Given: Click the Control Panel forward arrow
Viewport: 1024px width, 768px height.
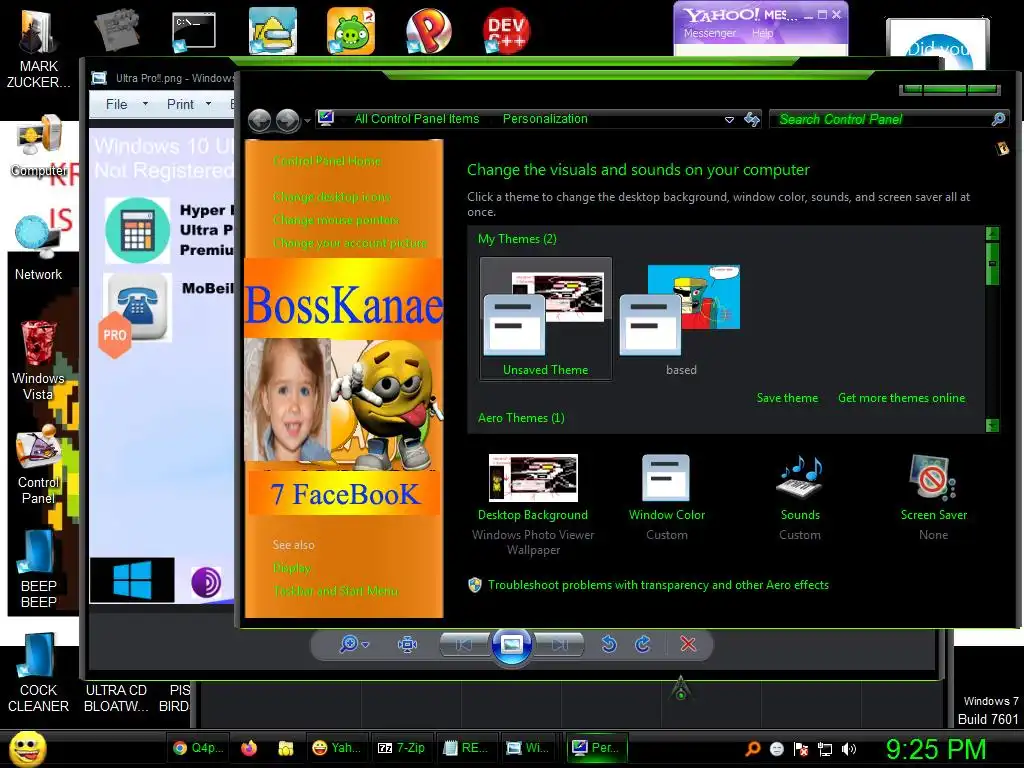Looking at the screenshot, I should click(287, 120).
